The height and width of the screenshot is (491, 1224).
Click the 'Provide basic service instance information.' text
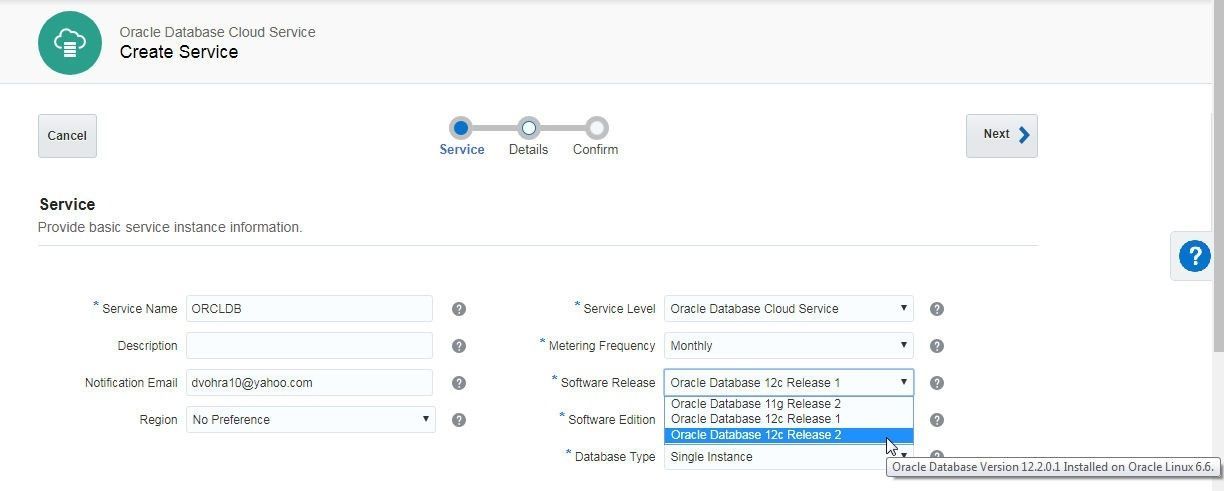point(170,227)
